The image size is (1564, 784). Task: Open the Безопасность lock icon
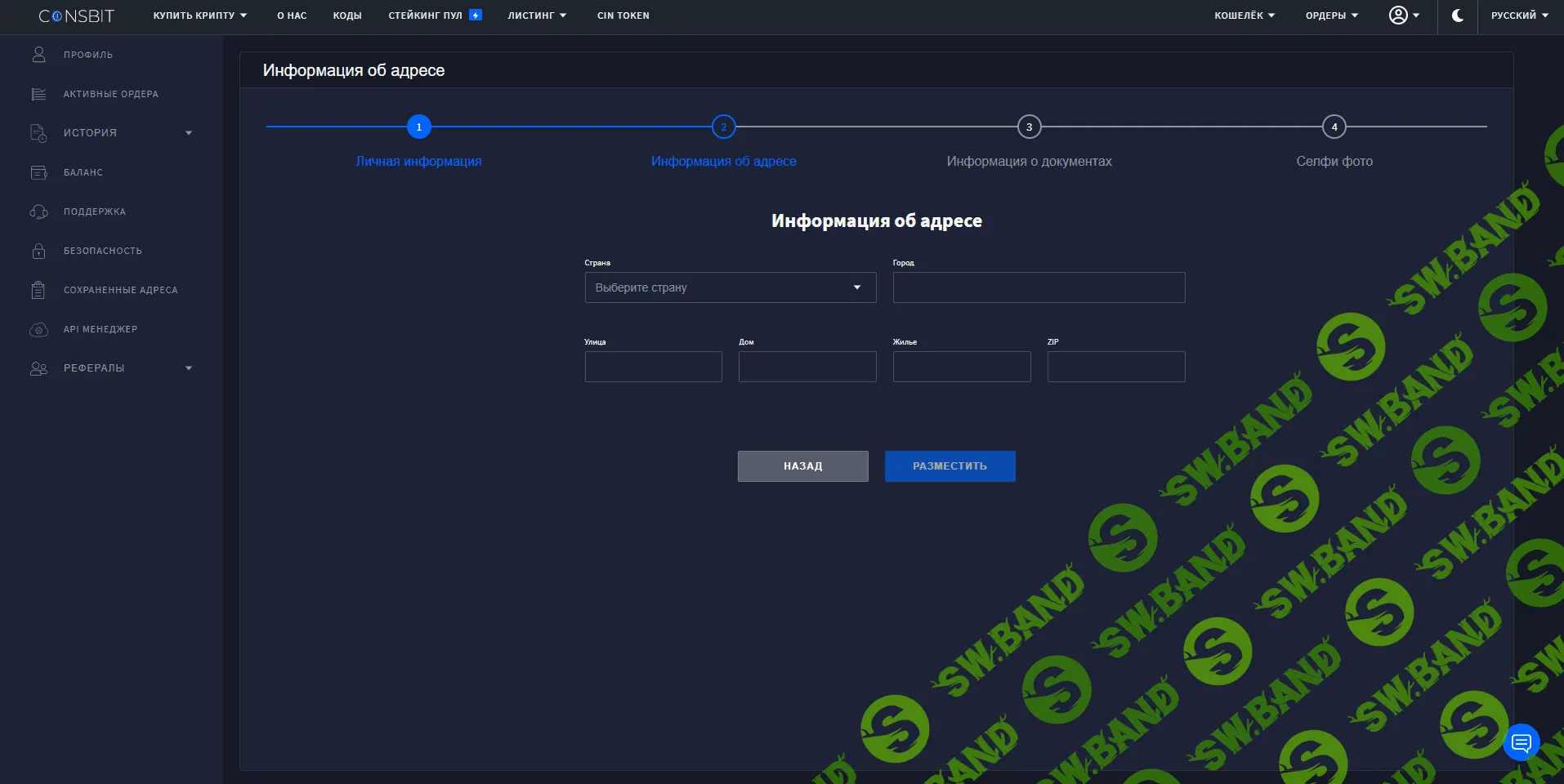pyautogui.click(x=38, y=251)
